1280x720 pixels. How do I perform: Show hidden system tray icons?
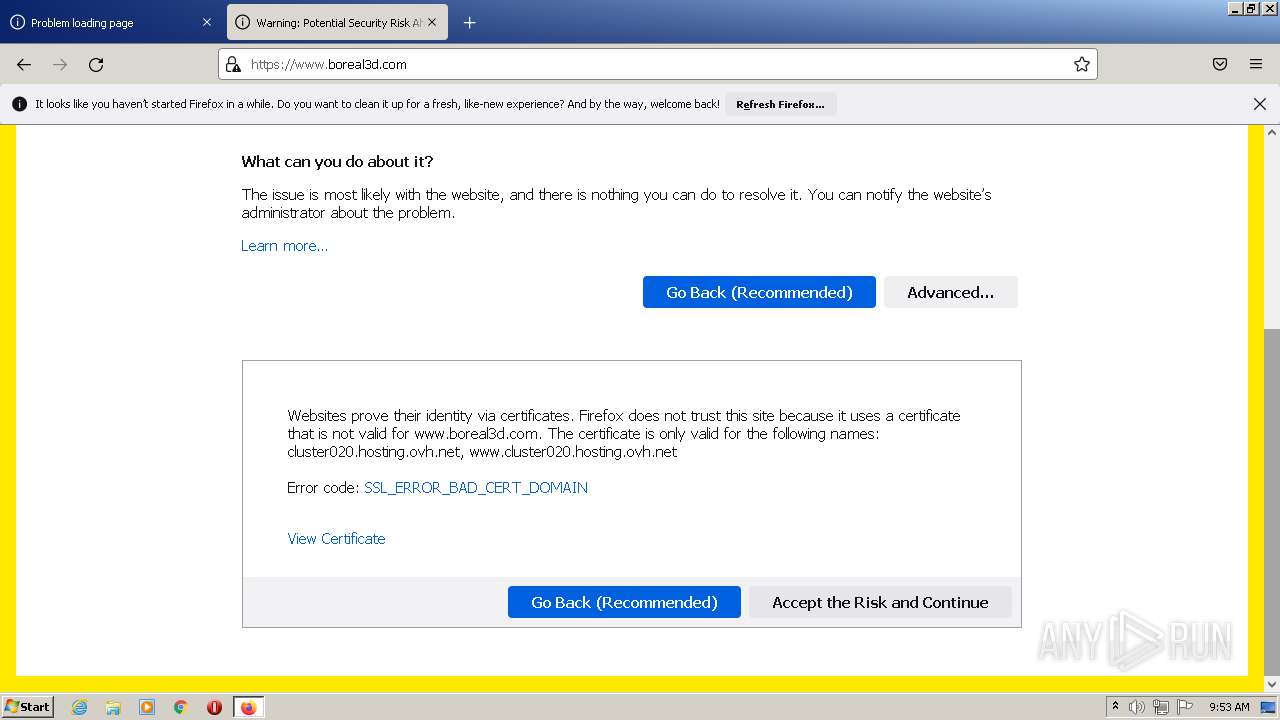1115,707
